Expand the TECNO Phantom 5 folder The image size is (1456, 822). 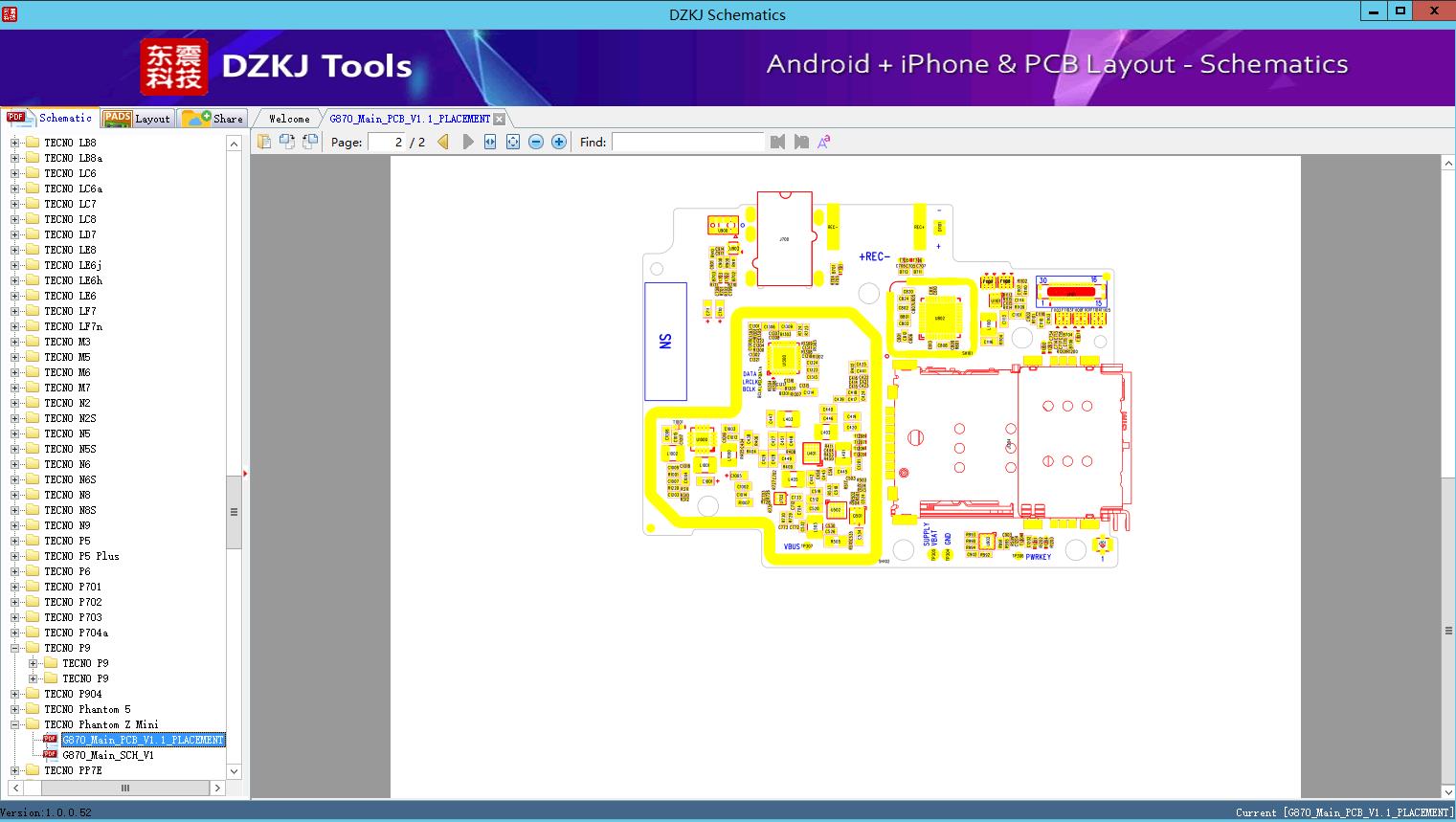[14, 709]
